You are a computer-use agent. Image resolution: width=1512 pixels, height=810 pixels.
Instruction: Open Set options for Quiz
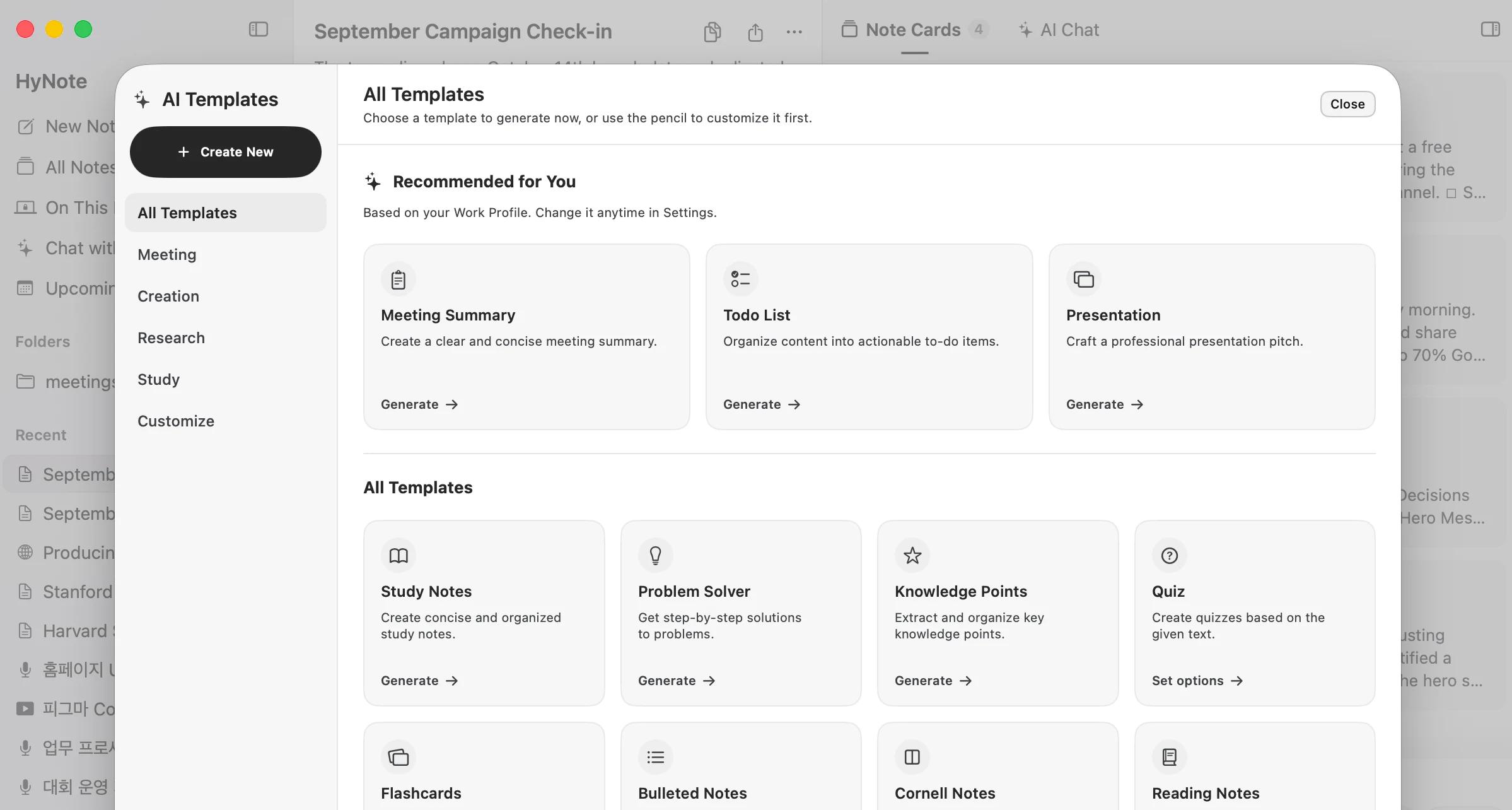click(x=1197, y=681)
